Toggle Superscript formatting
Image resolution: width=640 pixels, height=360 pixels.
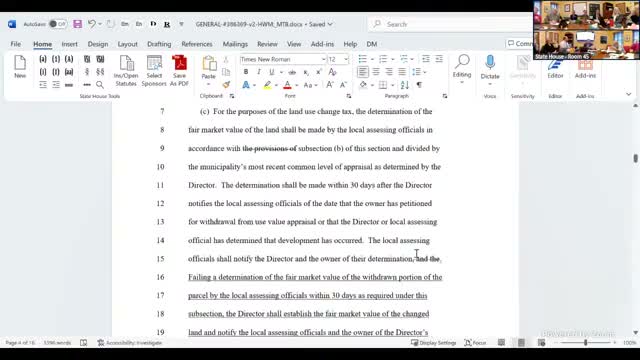coord(319,72)
